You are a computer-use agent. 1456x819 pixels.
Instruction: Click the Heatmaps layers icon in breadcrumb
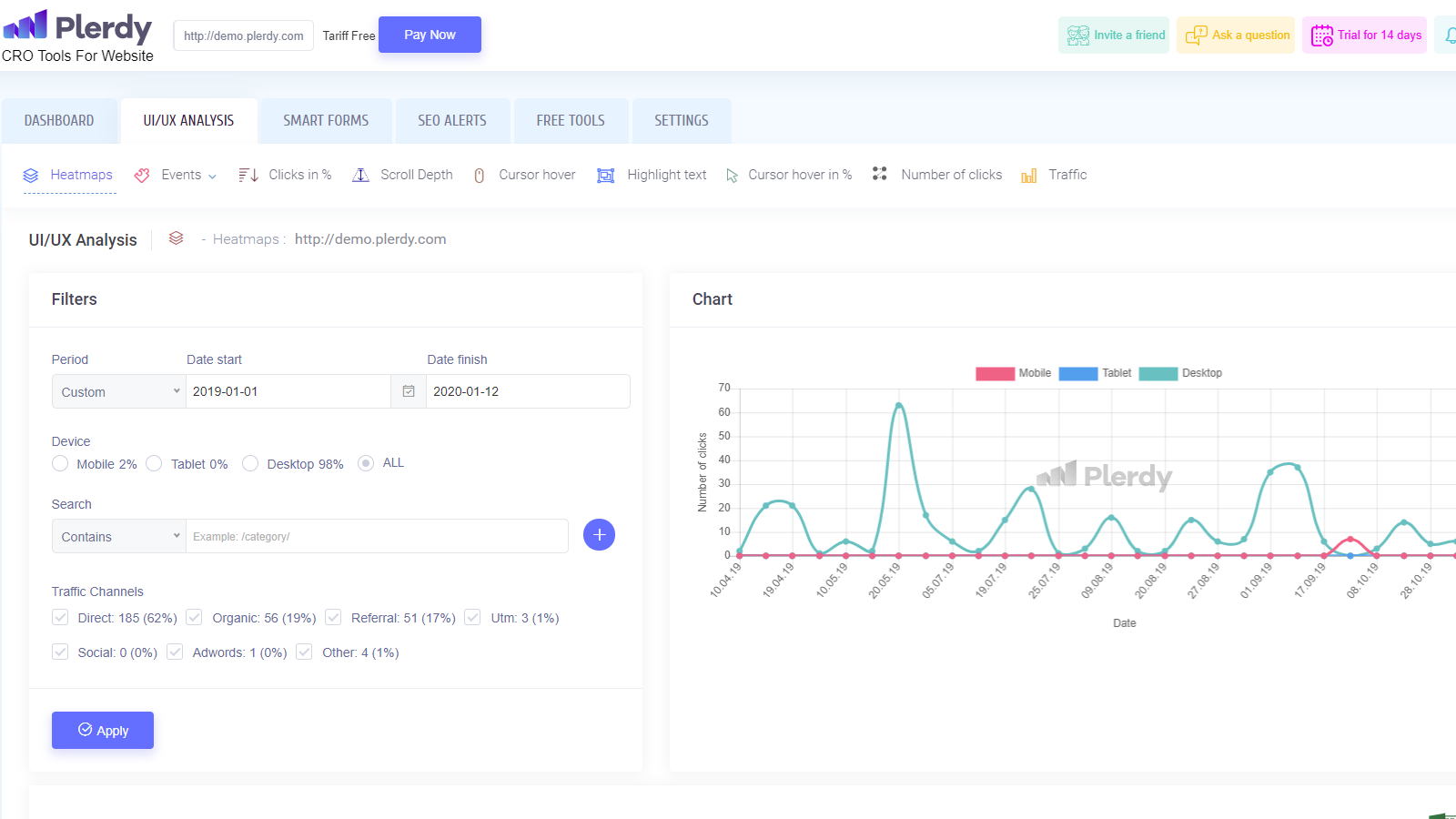pyautogui.click(x=177, y=238)
